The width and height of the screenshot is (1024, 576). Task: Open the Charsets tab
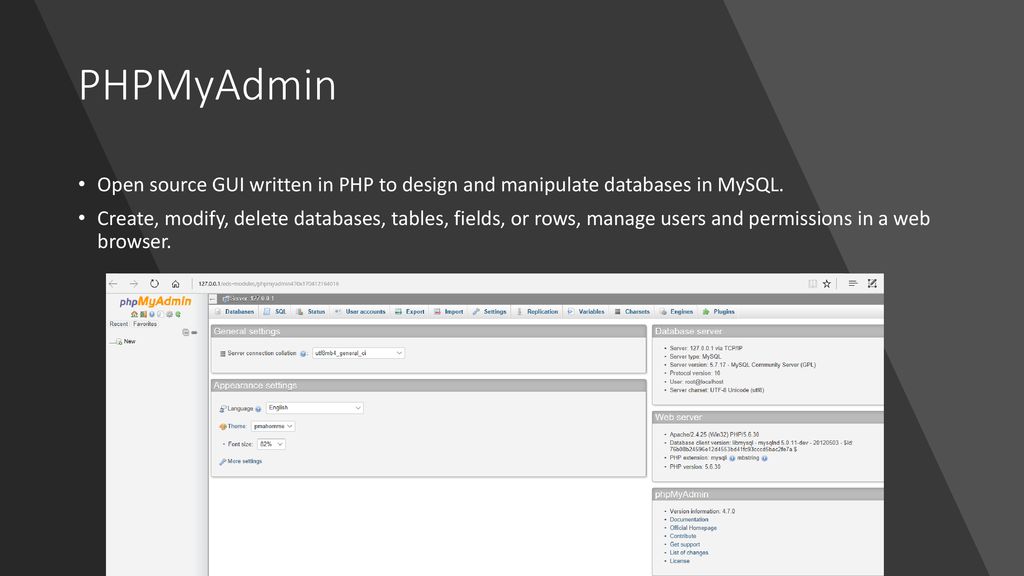[x=632, y=312]
